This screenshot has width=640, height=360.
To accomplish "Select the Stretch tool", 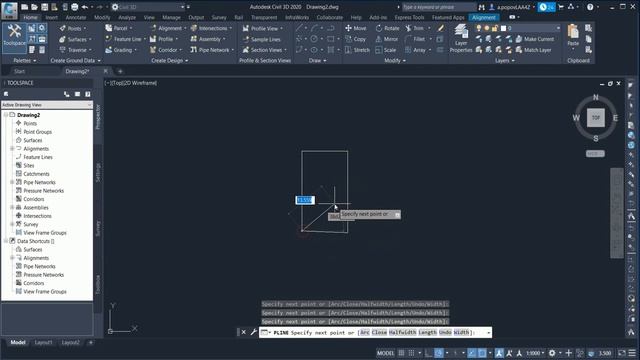I will tap(357, 50).
